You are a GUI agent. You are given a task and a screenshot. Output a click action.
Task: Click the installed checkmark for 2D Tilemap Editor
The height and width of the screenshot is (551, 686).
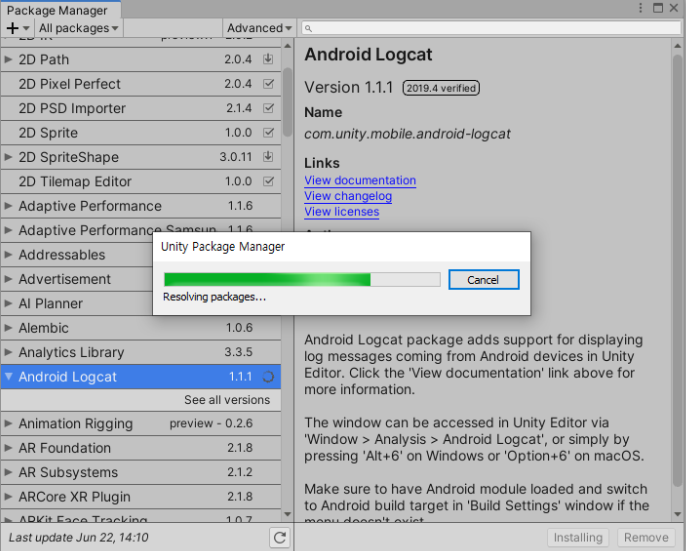pos(268,181)
